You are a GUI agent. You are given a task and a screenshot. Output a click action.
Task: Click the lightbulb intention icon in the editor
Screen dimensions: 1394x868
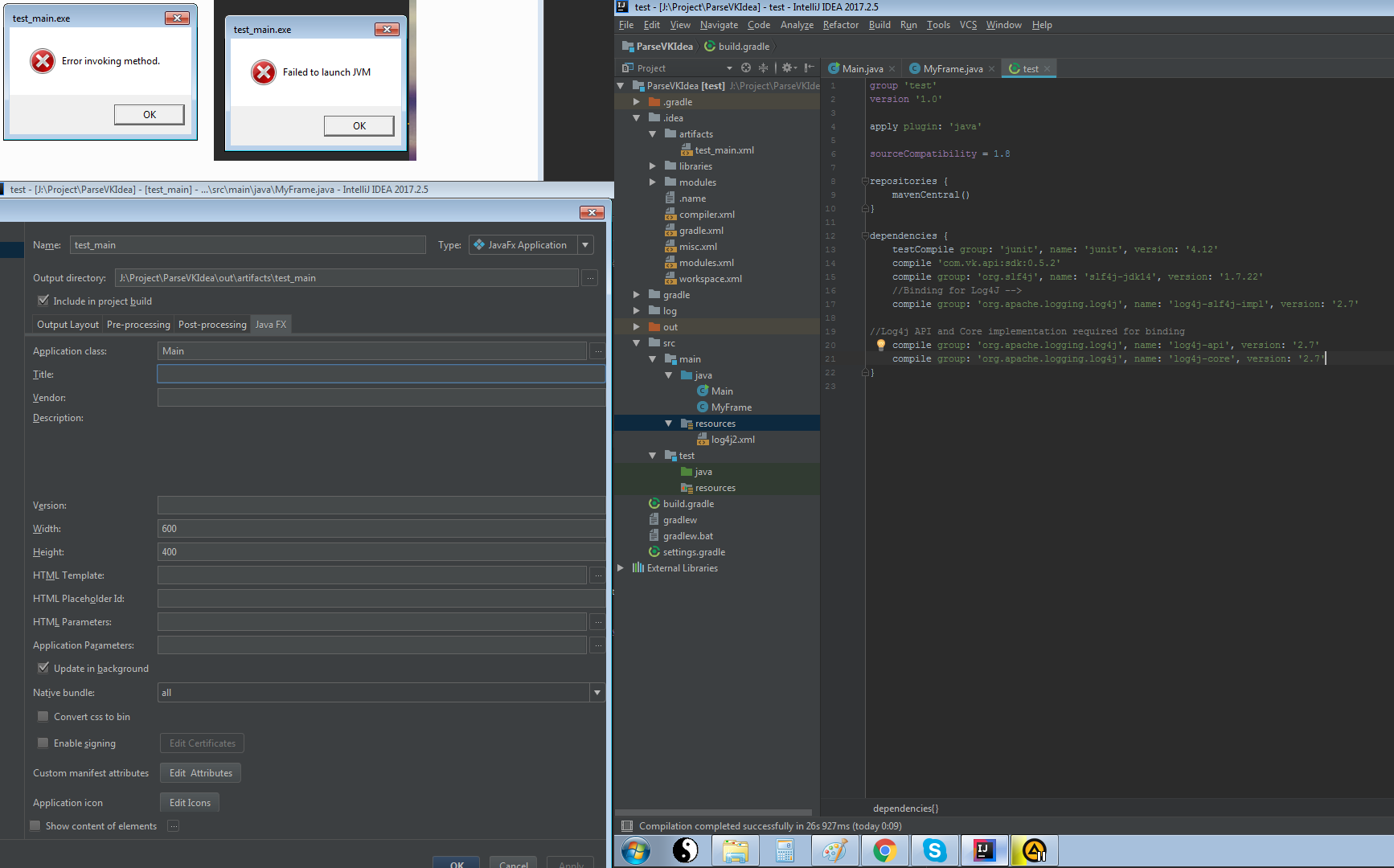pos(880,345)
